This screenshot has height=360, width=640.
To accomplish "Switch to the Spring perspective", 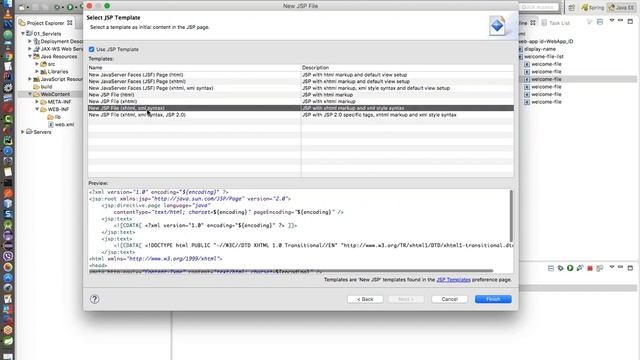I will tap(593, 7).
